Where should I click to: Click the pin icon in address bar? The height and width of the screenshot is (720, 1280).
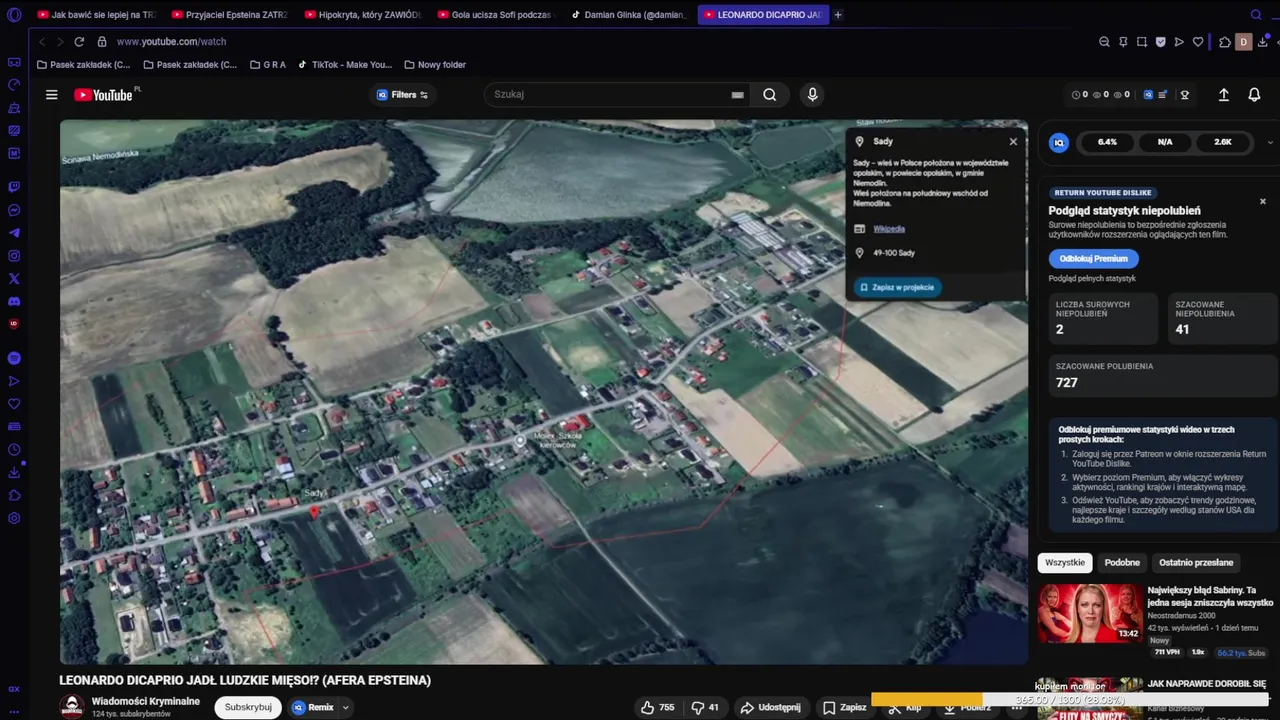click(1123, 42)
